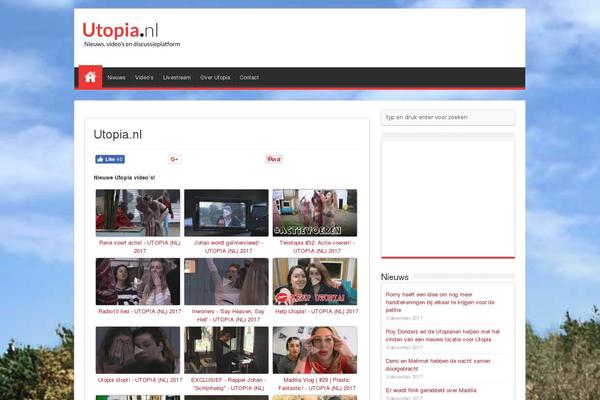This screenshot has width=600, height=400.
Task: Click 'Utopia stopt! - UTOPIA (NL) 2017' link
Action: click(x=140, y=380)
